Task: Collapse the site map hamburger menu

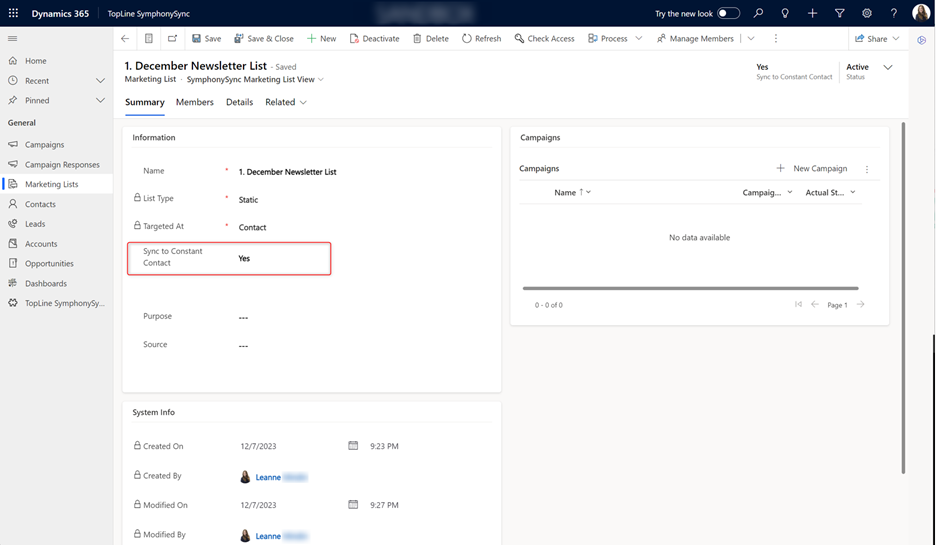Action: click(x=13, y=39)
